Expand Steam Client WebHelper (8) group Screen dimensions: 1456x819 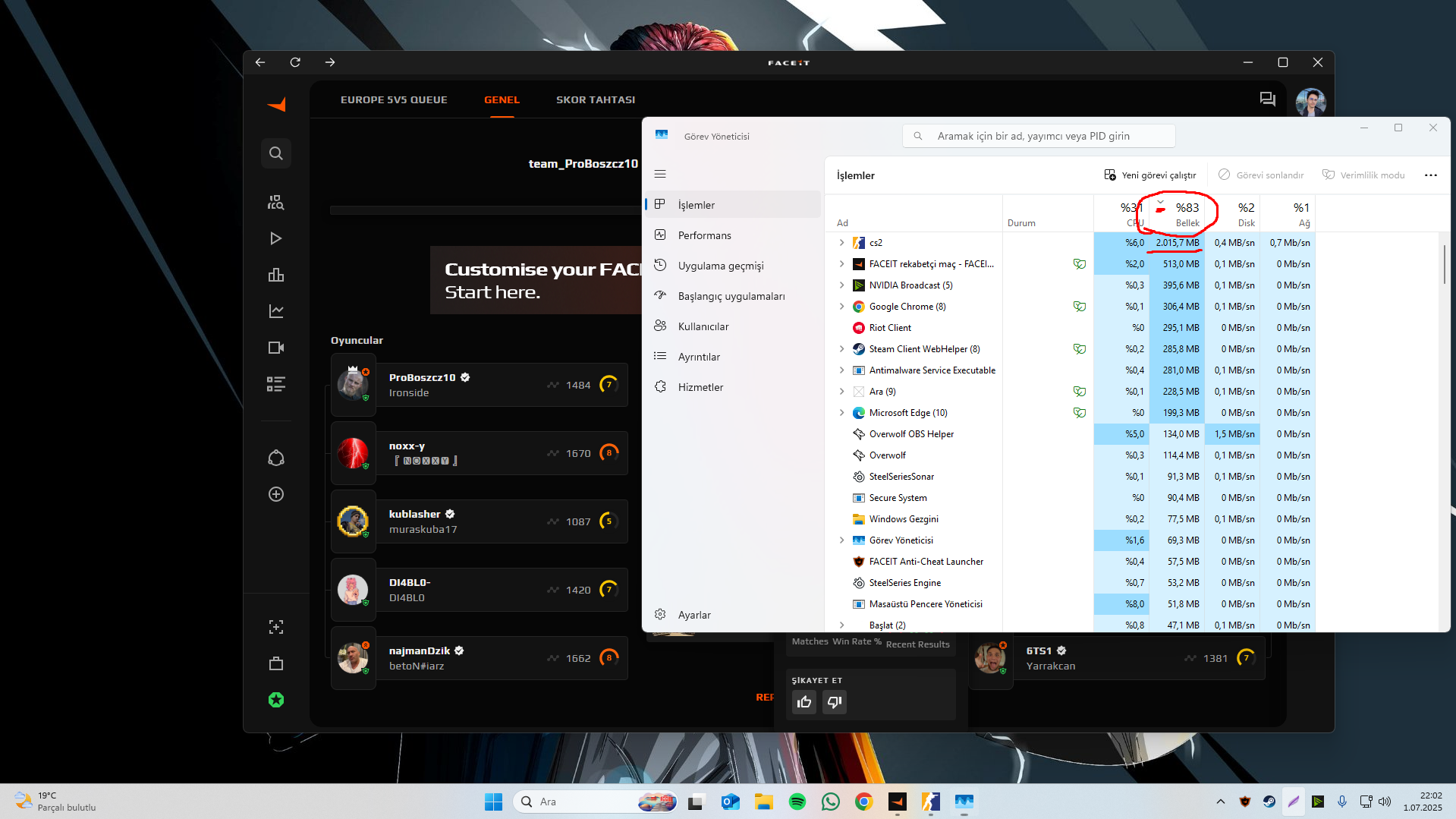pyautogui.click(x=841, y=349)
